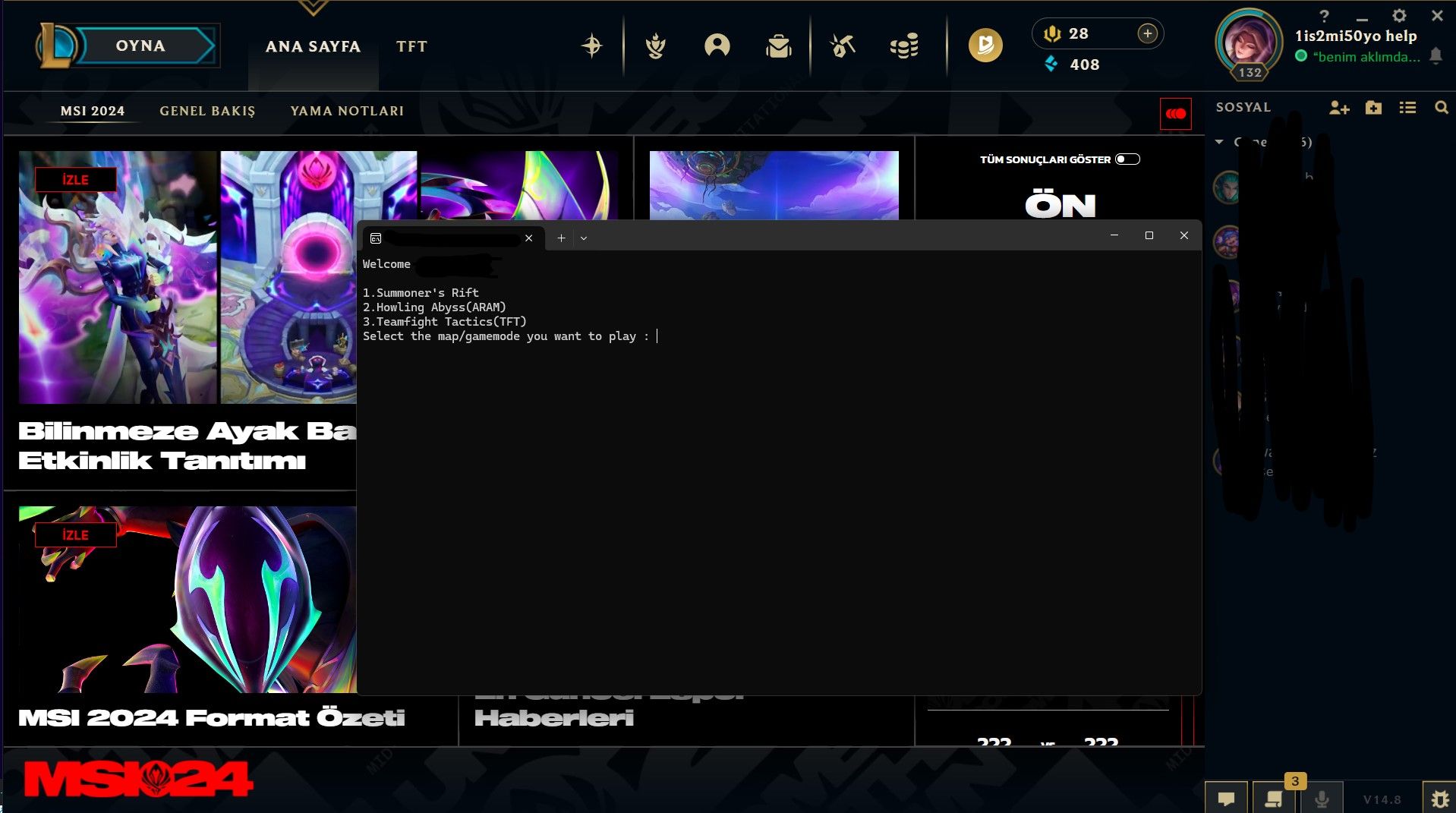Click the 1is2mi50yo help summoner name

(1355, 36)
